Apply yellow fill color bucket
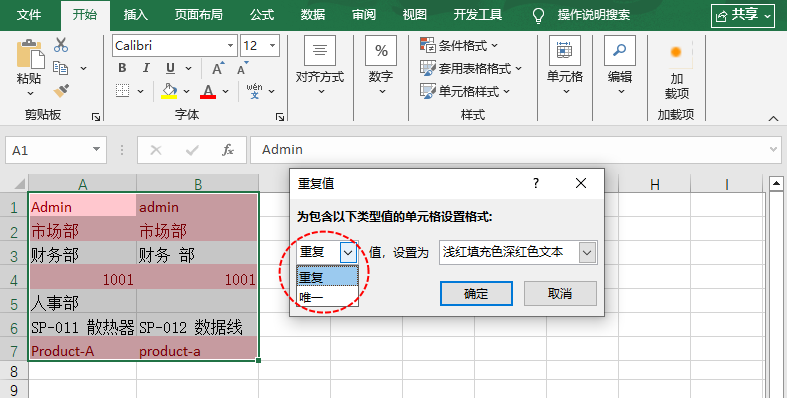Image resolution: width=787 pixels, height=398 pixels. pos(169,91)
